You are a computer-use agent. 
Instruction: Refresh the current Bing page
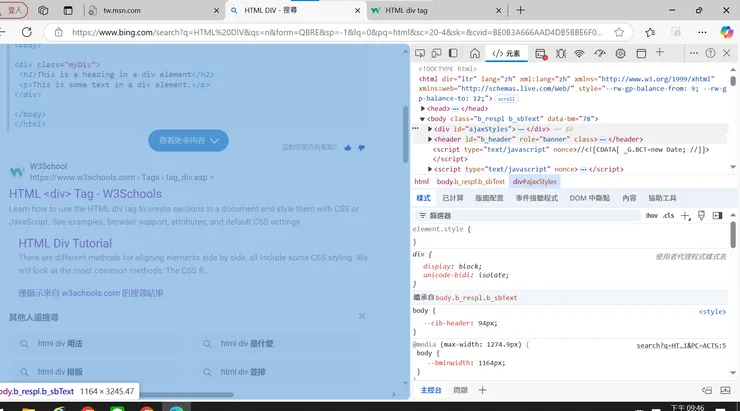click(x=27, y=32)
